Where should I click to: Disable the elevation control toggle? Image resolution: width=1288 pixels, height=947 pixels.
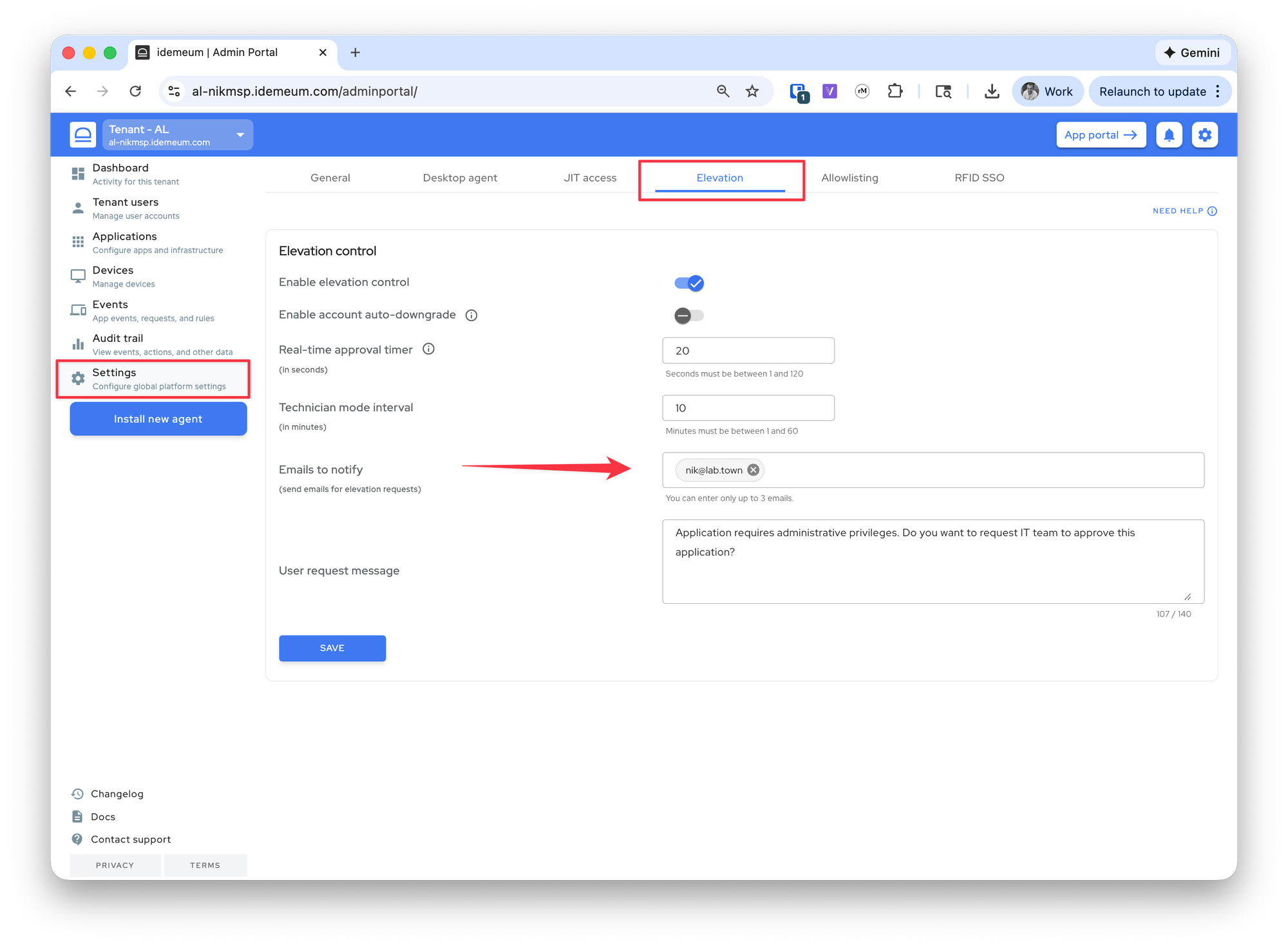(x=689, y=283)
